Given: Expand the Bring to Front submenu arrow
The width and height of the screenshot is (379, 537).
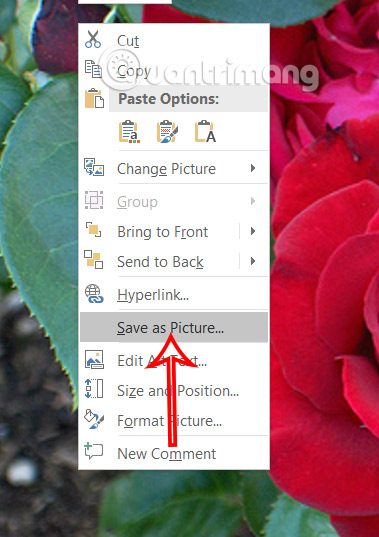Looking at the screenshot, I should (253, 231).
